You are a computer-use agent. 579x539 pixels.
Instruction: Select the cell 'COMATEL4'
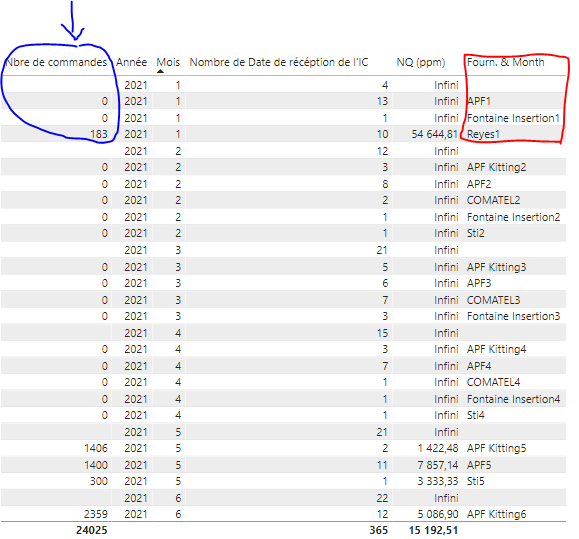click(x=493, y=382)
